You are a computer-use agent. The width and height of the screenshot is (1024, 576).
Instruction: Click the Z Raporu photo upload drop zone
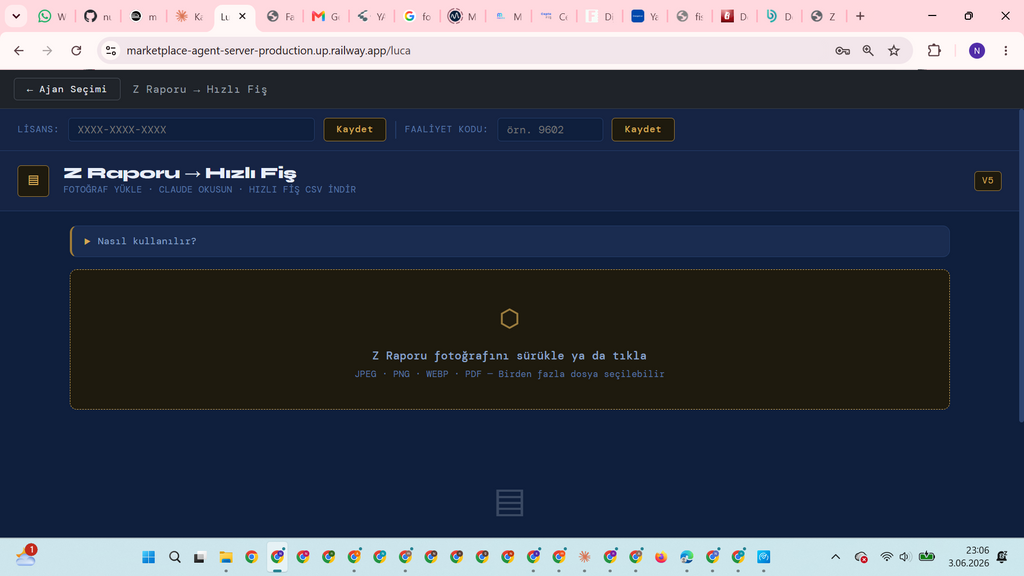pos(509,340)
